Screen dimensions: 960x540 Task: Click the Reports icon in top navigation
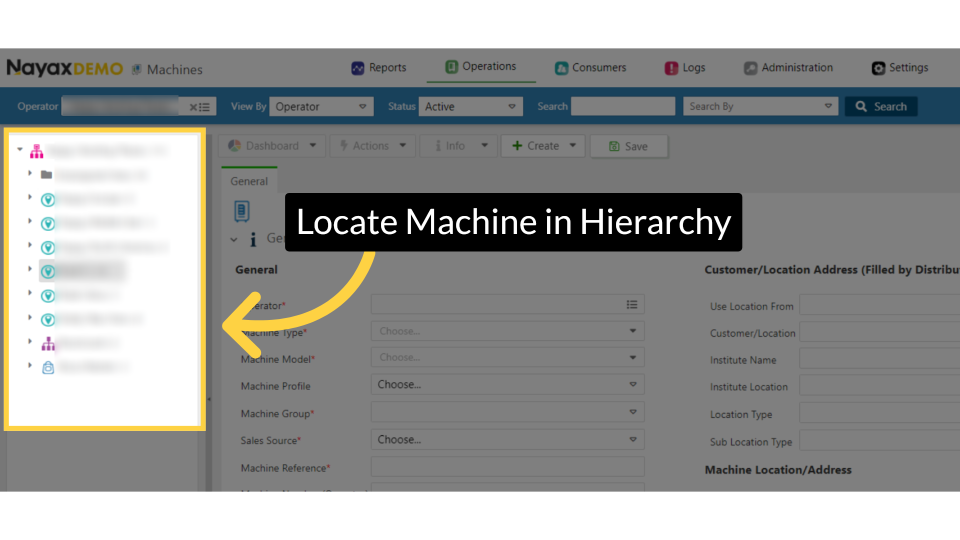pos(358,68)
